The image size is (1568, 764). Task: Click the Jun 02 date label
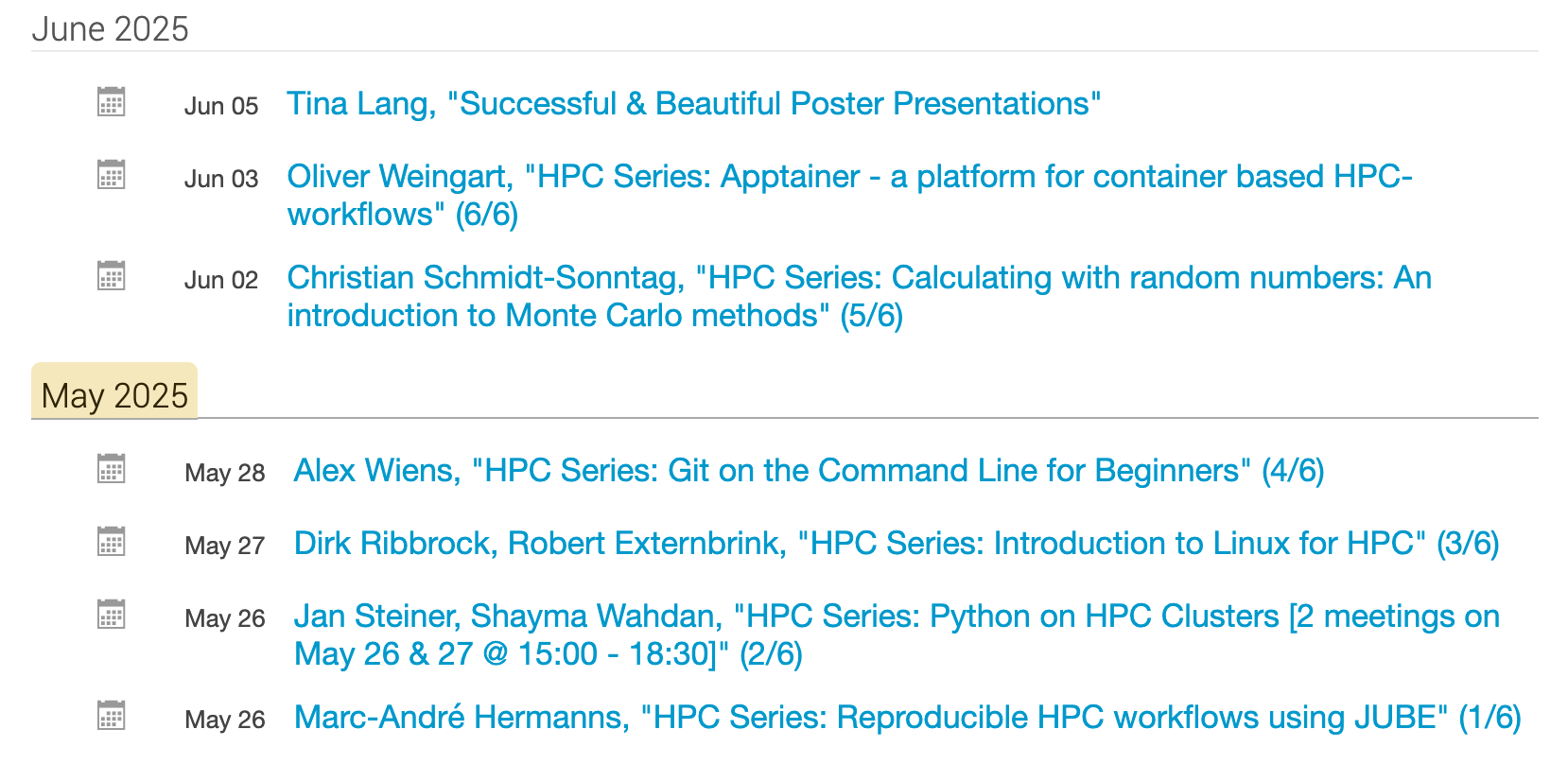(x=221, y=280)
